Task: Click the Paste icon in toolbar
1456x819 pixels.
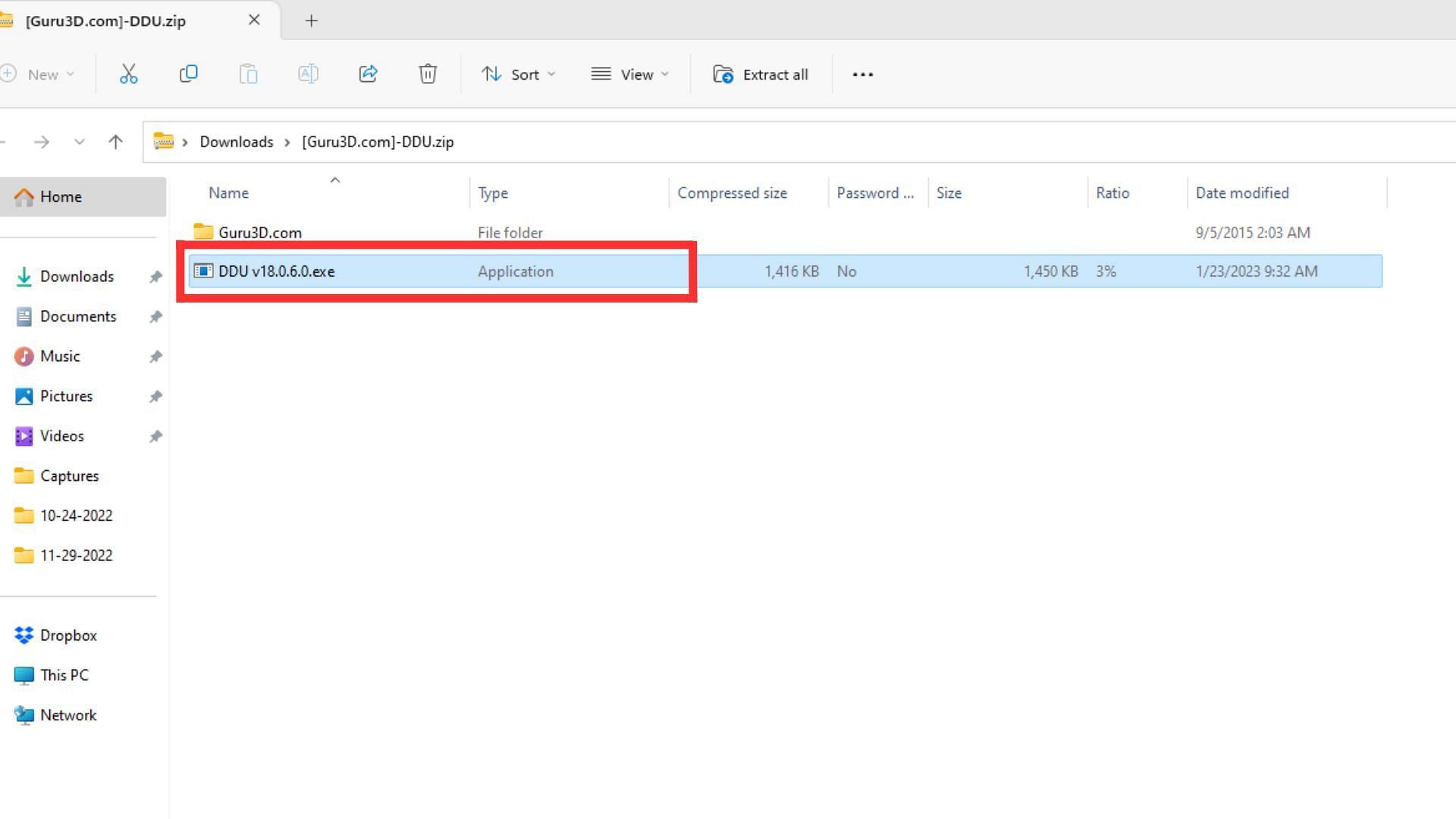Action: click(x=248, y=74)
